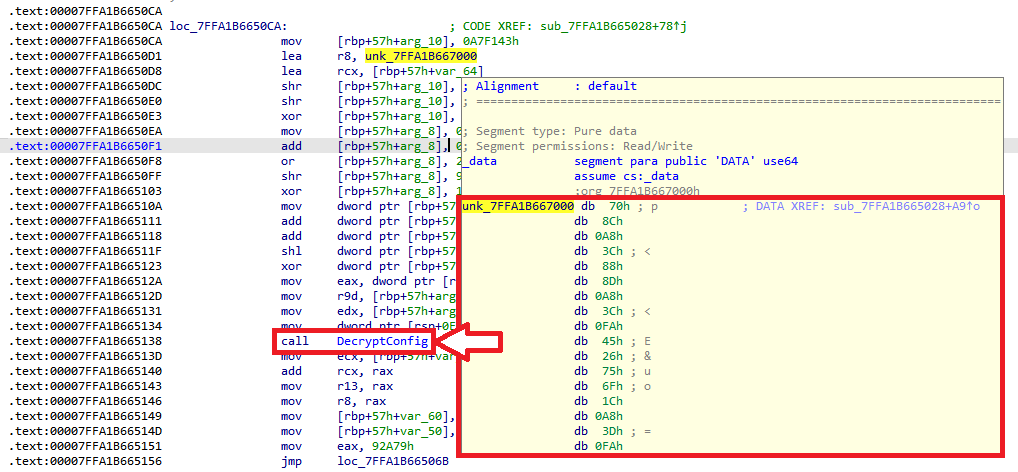
Task: Click address .text:00007FFA1B665151
Action: 86,447
